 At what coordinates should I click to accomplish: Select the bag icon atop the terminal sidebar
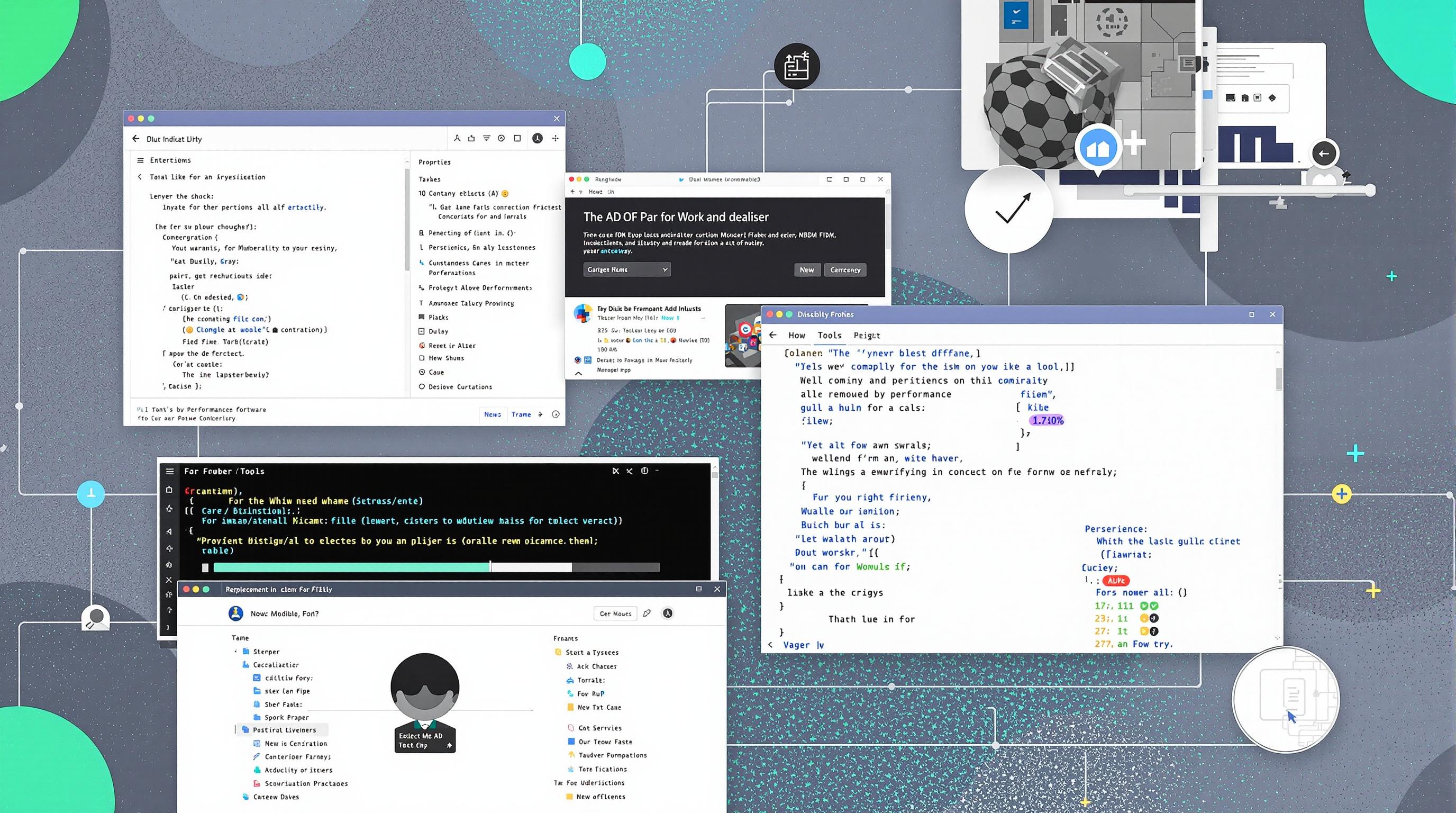169,490
